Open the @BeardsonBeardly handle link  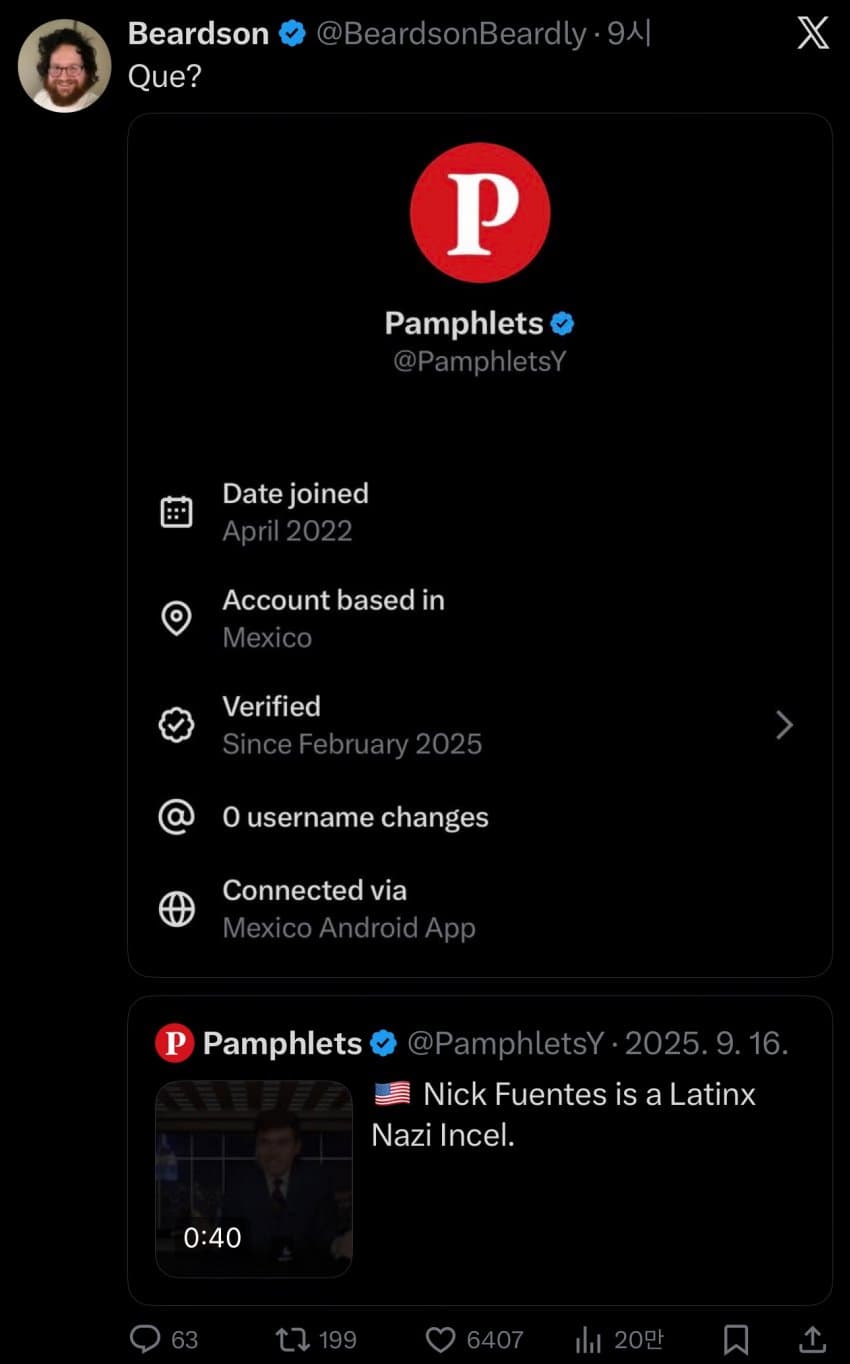point(450,34)
